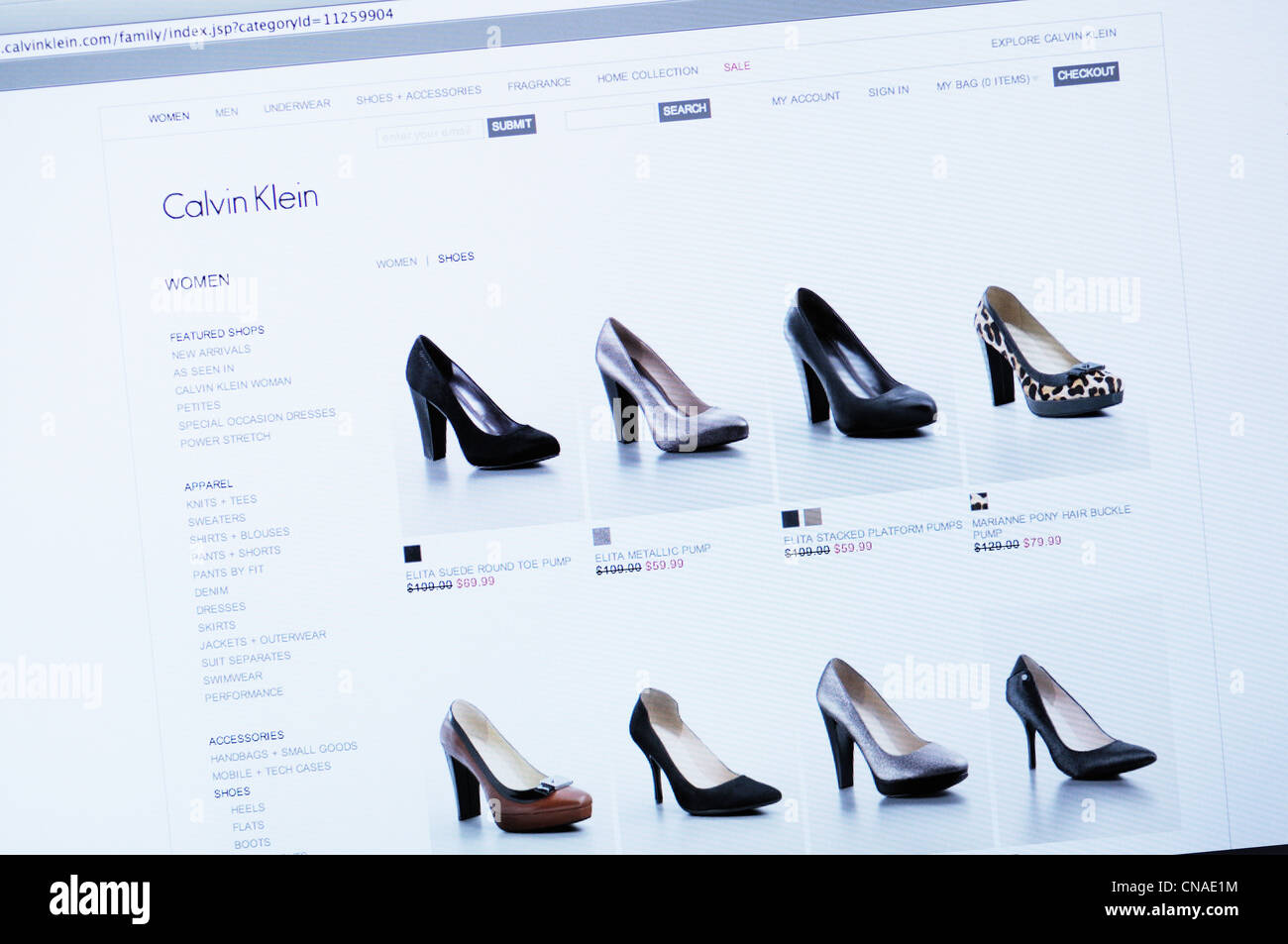Open black suede round toe pump image

[x=482, y=402]
